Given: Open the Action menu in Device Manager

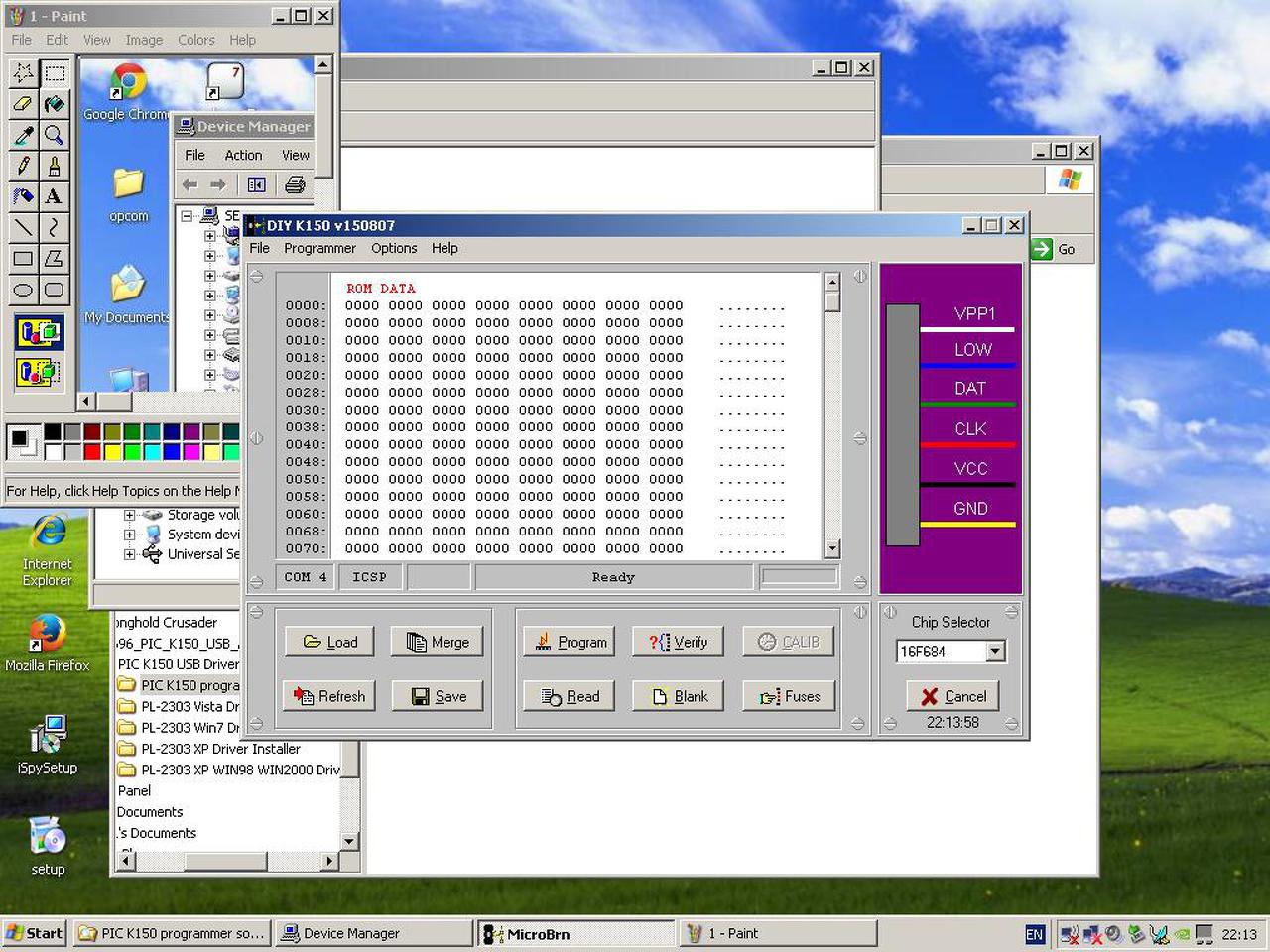Looking at the screenshot, I should (243, 155).
